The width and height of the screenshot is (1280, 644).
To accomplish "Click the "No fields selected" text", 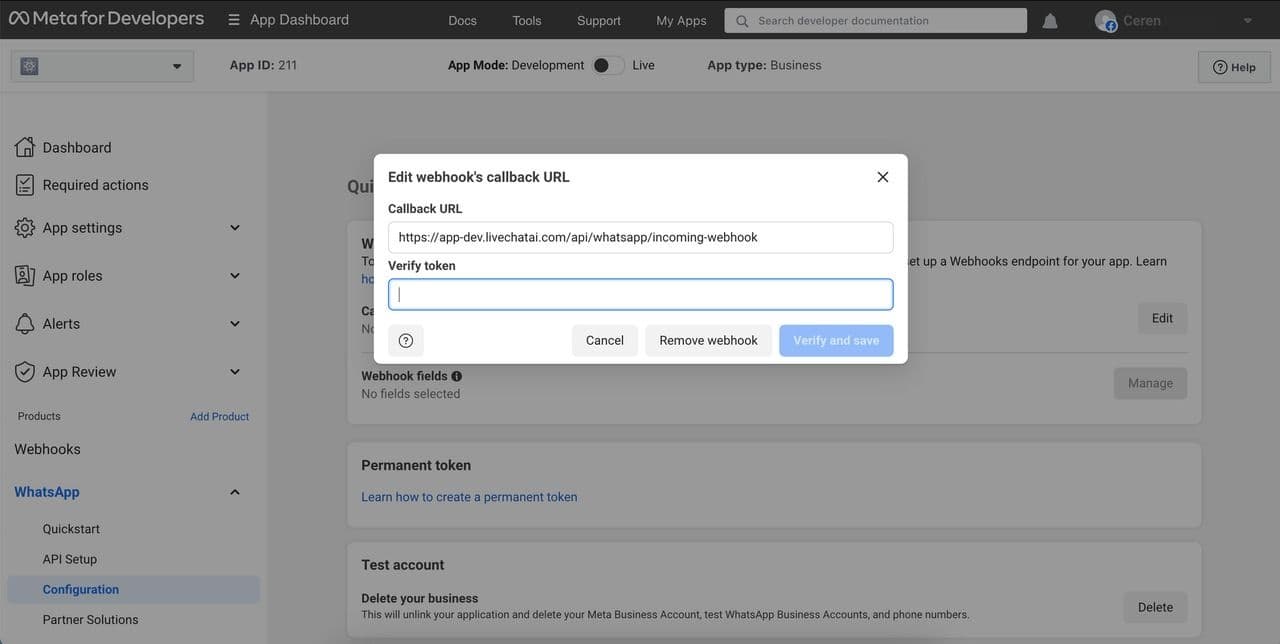I will tap(411, 394).
